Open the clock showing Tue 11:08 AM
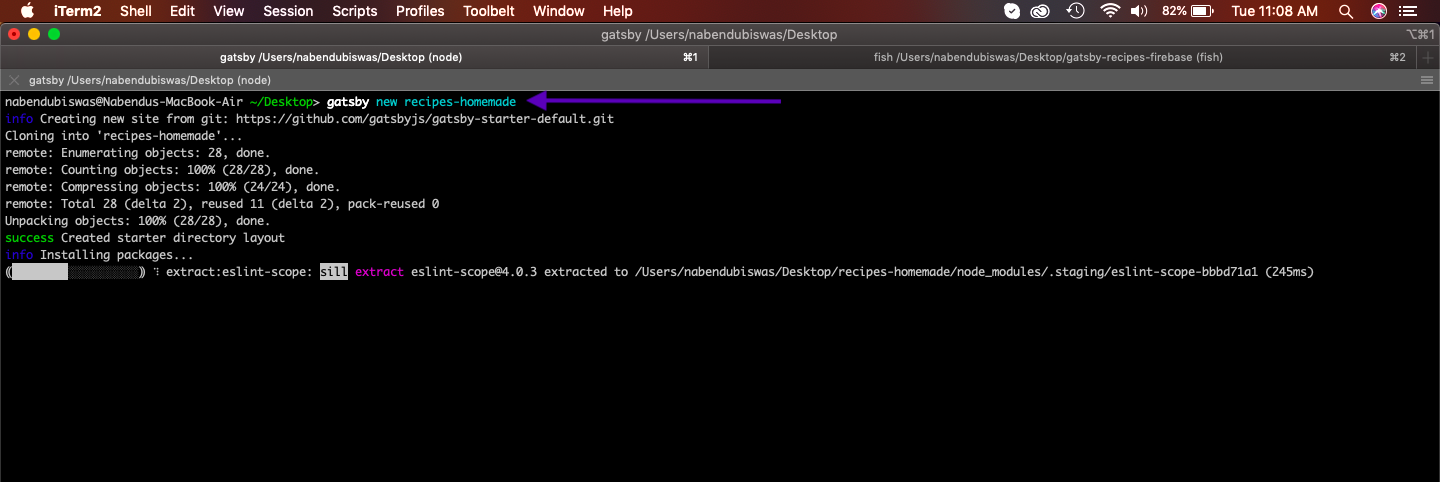The image size is (1440, 482). [1275, 11]
